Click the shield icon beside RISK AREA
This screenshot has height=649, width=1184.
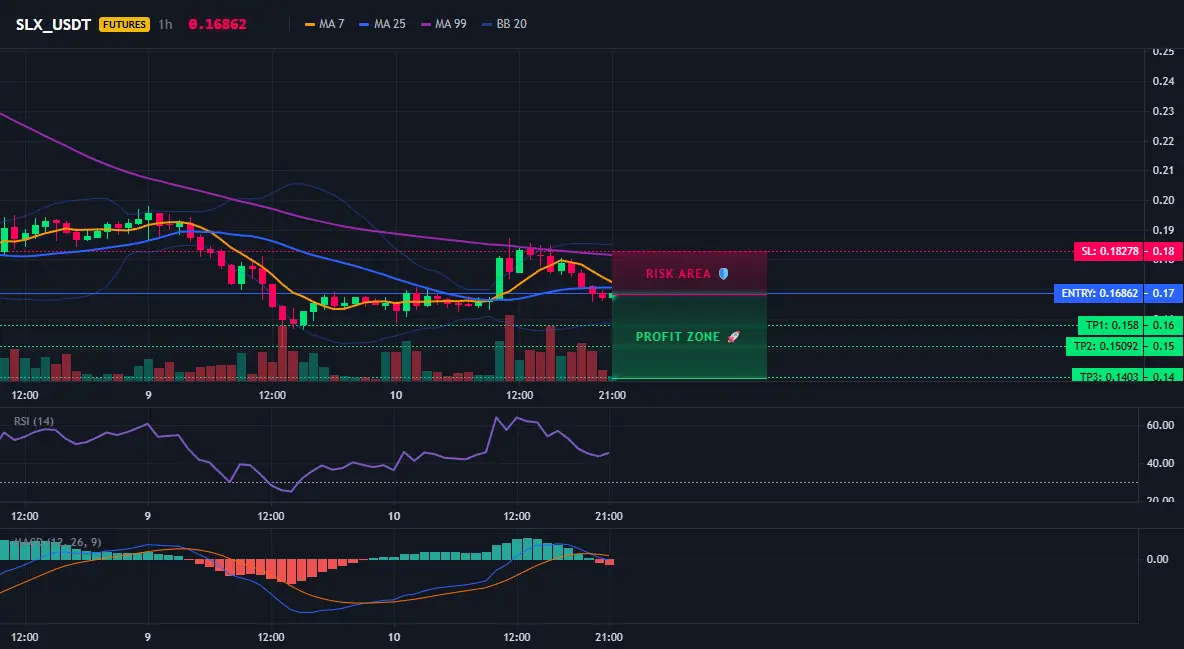click(723, 274)
